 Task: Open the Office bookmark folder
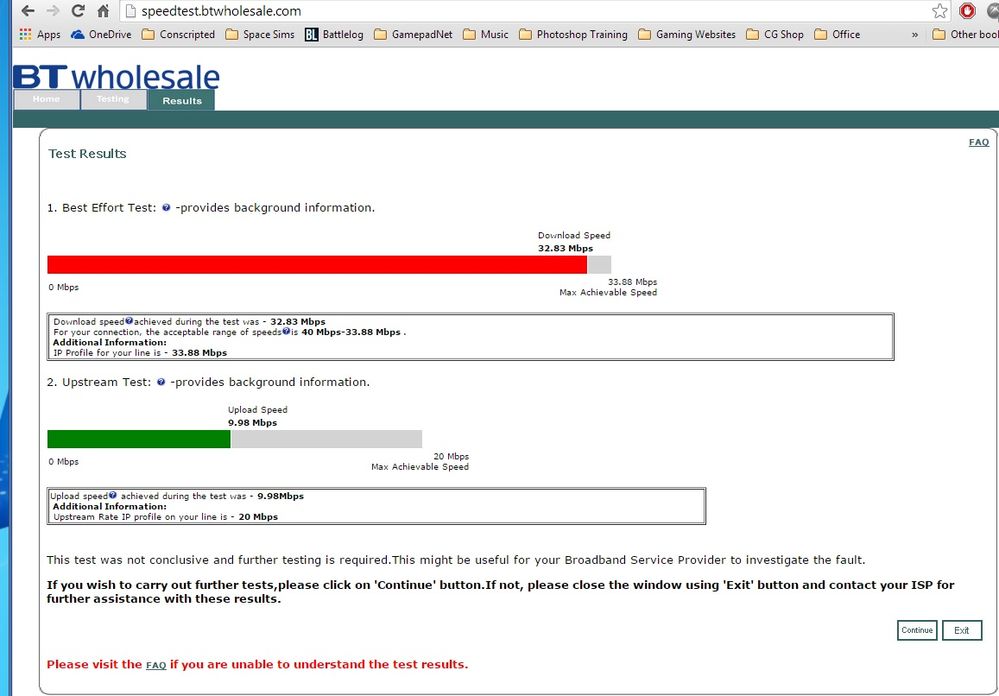click(x=837, y=34)
